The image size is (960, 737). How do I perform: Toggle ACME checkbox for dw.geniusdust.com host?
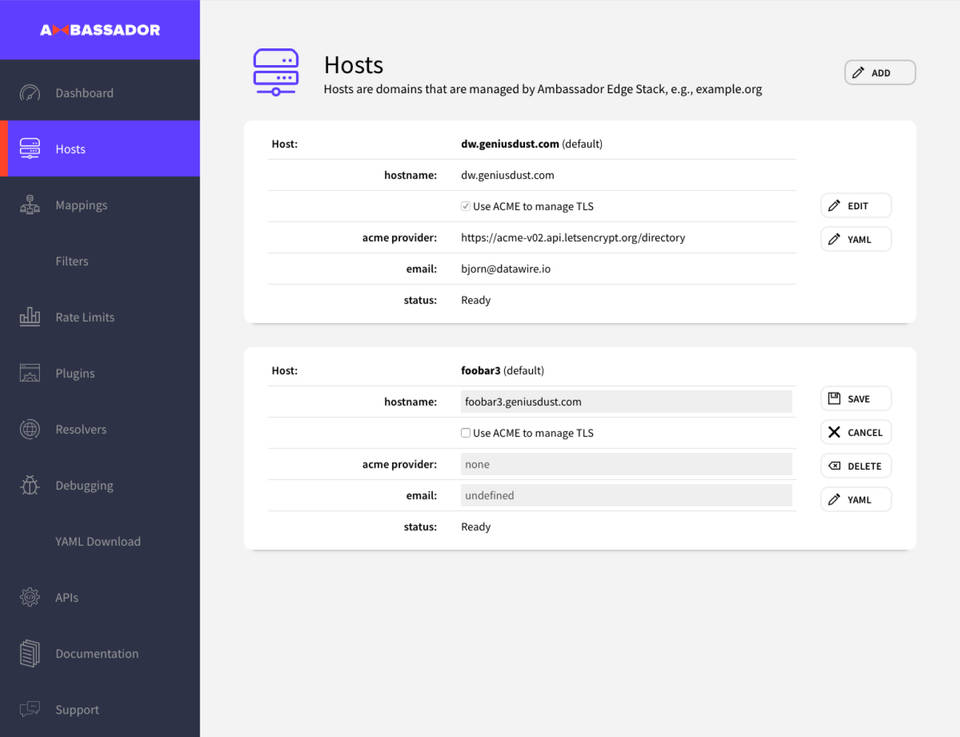pos(466,206)
